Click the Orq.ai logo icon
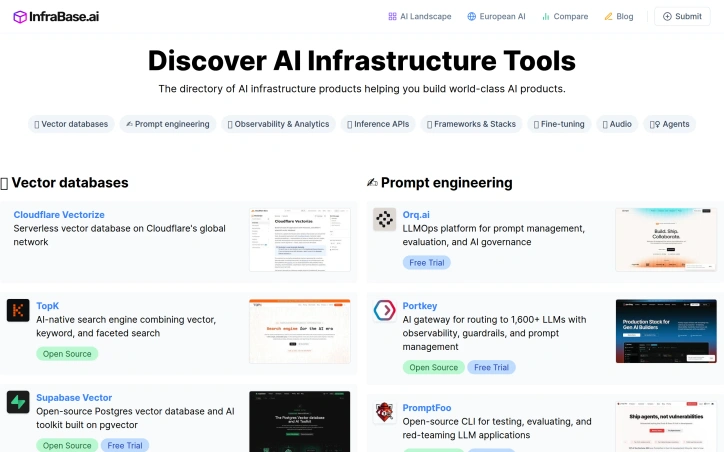Screen dimensions: 724x452 pos(385,219)
